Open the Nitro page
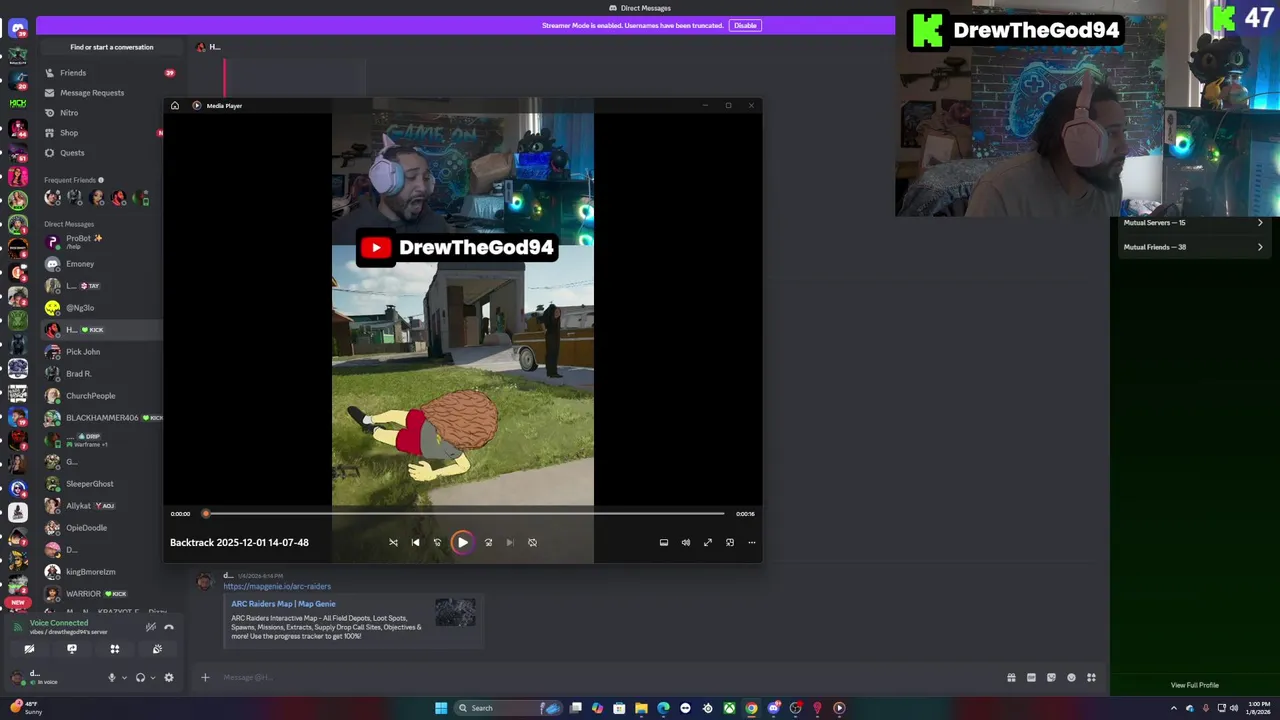Viewport: 1280px width, 720px height. tap(69, 113)
